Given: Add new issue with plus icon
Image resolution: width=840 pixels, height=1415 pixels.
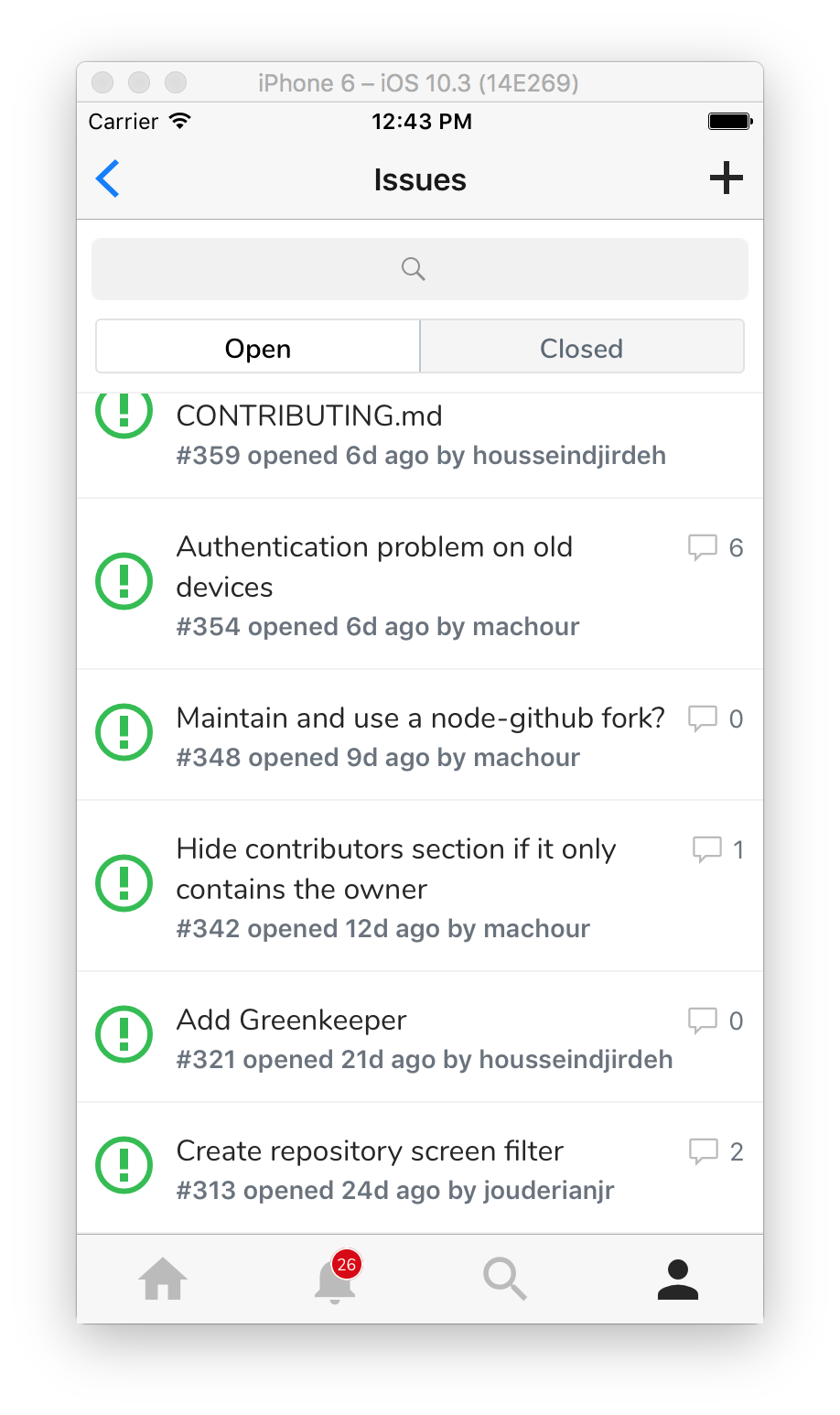Looking at the screenshot, I should point(726,178).
